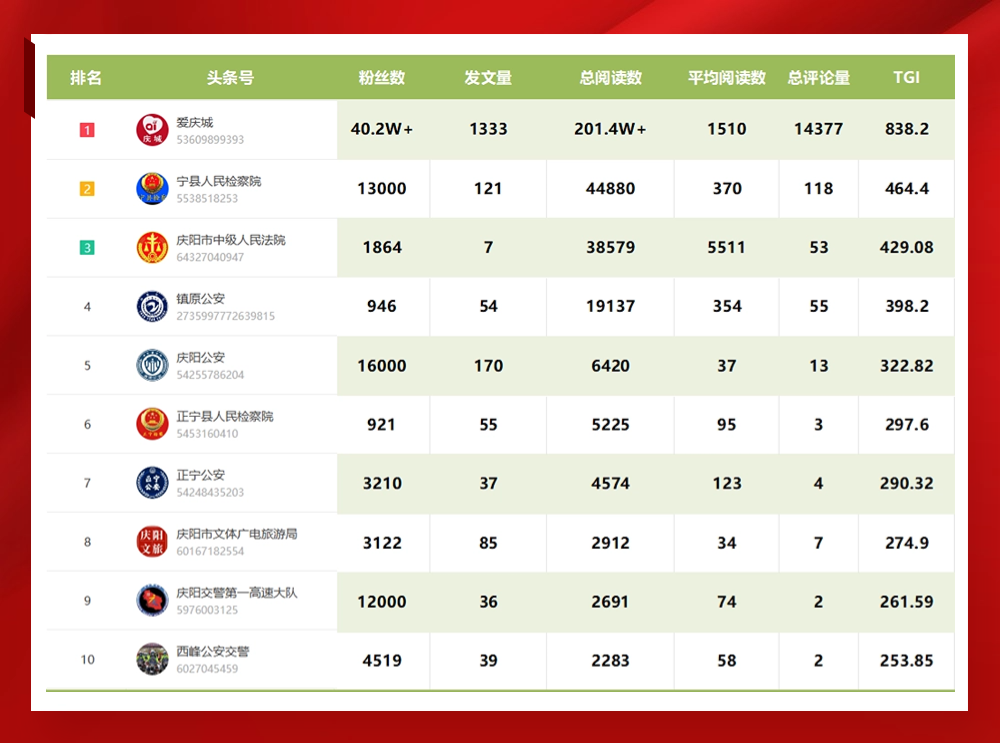Click account ID 2735997772639815
The image size is (1000, 743).
(226, 316)
